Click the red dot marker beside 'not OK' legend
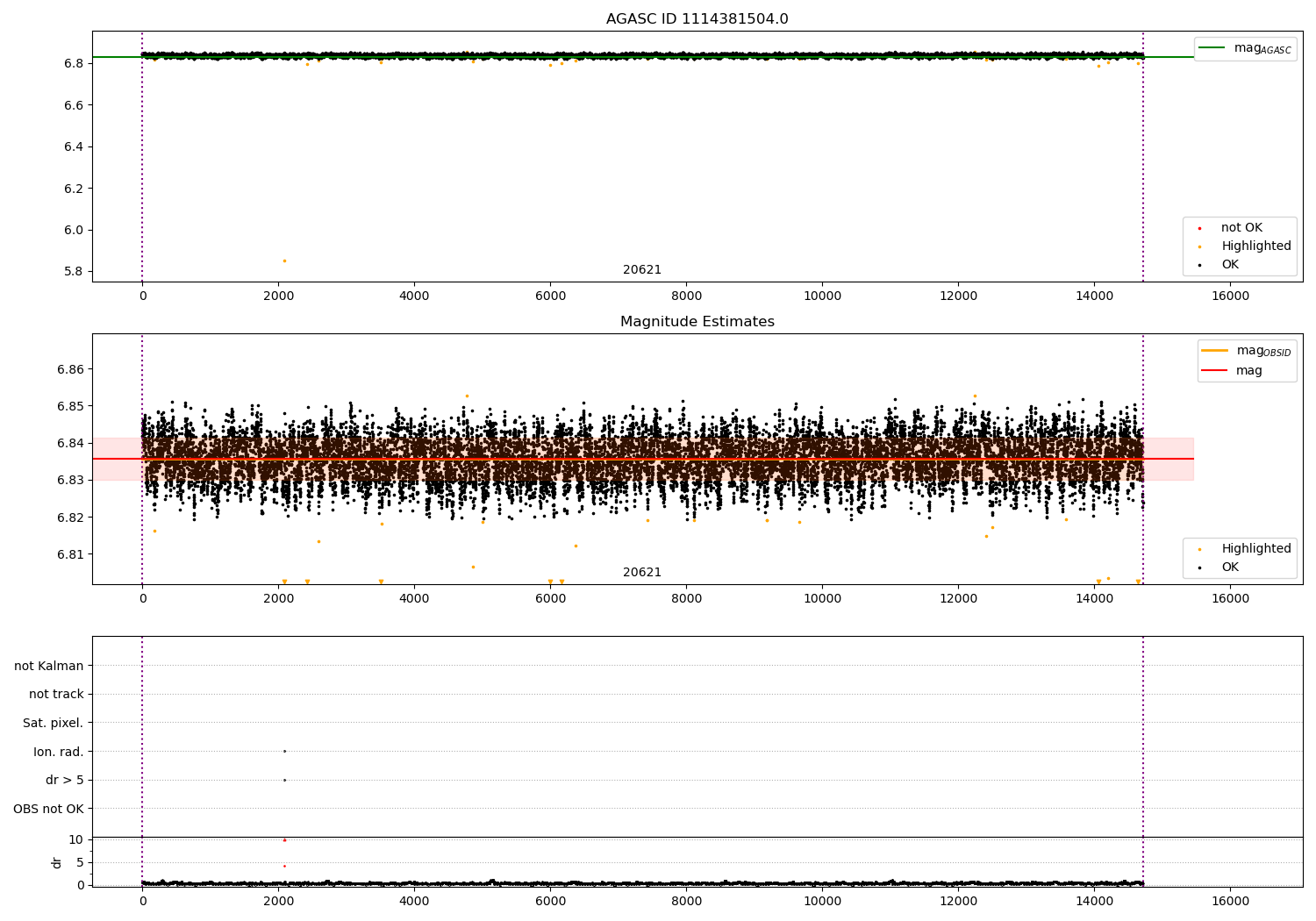 (x=1199, y=228)
